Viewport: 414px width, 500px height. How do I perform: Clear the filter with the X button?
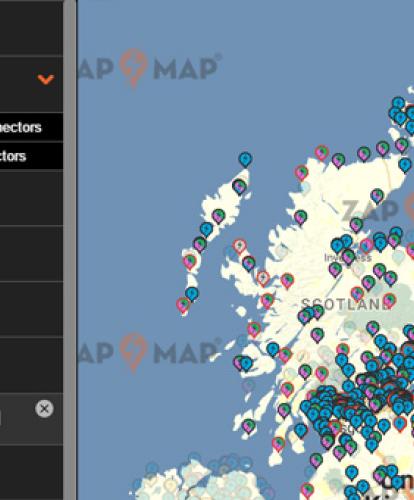pyautogui.click(x=44, y=409)
